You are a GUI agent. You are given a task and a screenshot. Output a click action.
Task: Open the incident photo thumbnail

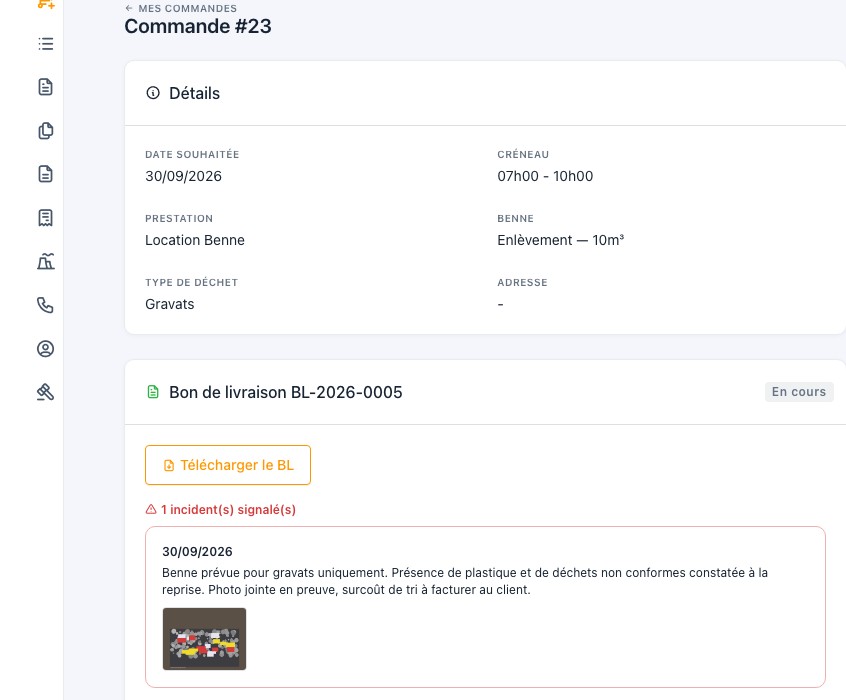pyautogui.click(x=204, y=639)
